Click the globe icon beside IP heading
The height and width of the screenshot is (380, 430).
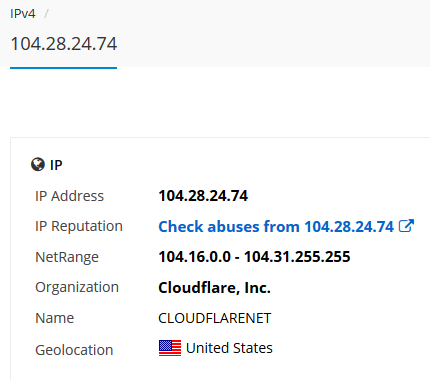pyautogui.click(x=38, y=164)
